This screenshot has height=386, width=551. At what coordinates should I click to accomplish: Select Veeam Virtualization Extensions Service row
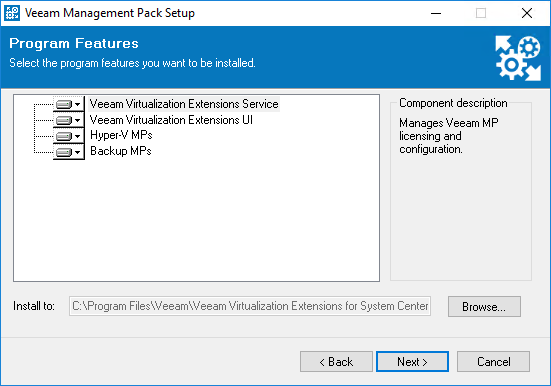pos(184,104)
